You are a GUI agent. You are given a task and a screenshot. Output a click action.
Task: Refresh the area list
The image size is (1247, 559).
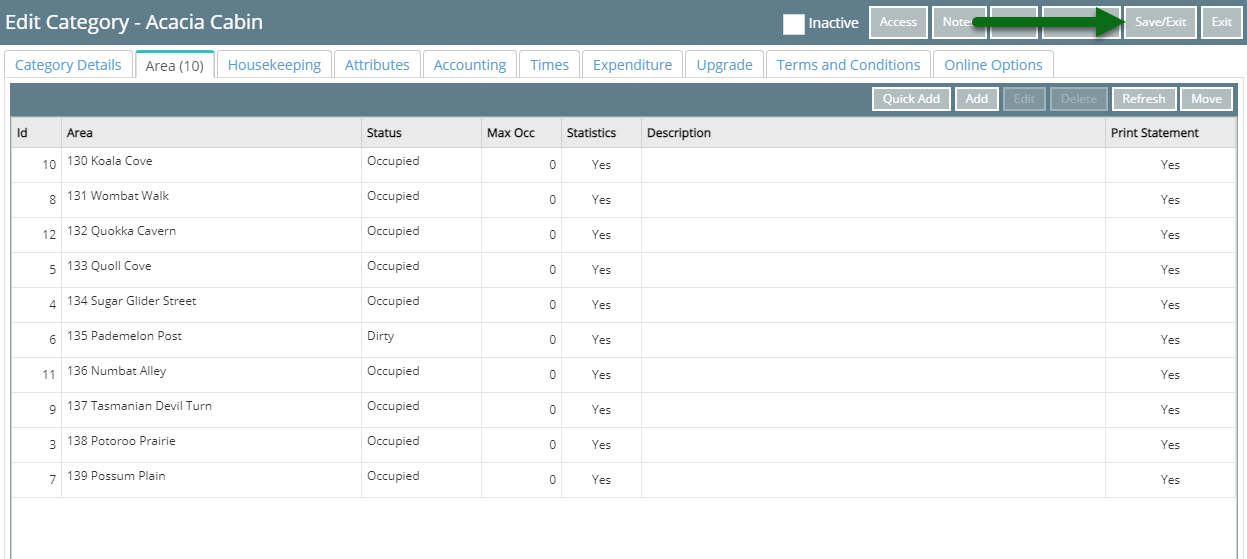[1143, 99]
